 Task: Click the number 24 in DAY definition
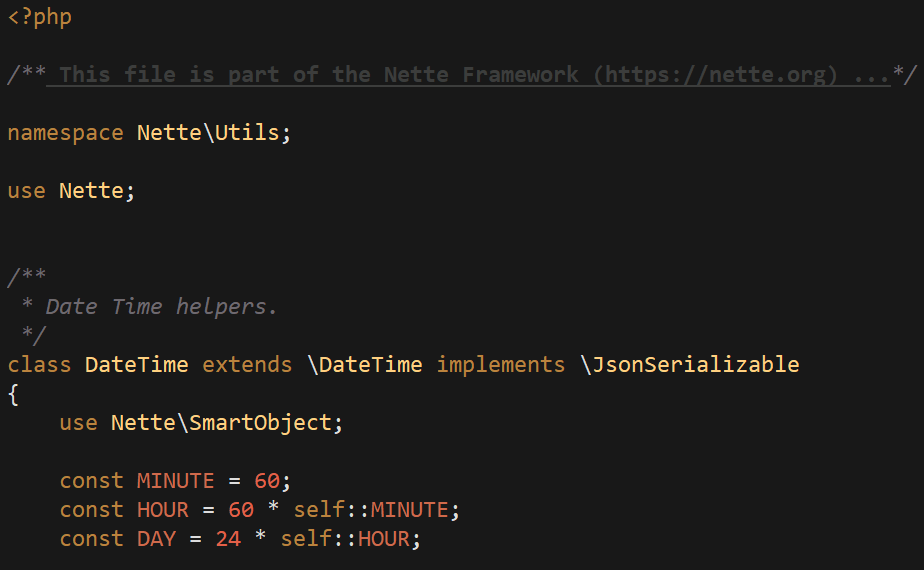tap(228, 539)
